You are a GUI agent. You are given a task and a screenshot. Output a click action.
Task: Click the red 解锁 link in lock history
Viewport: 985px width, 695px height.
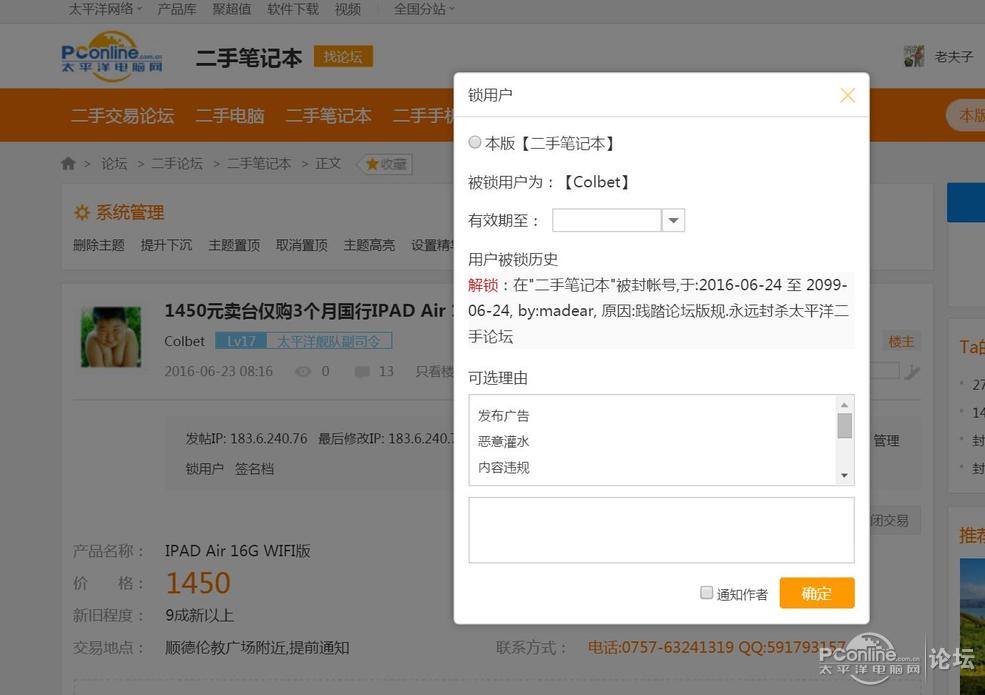482,285
